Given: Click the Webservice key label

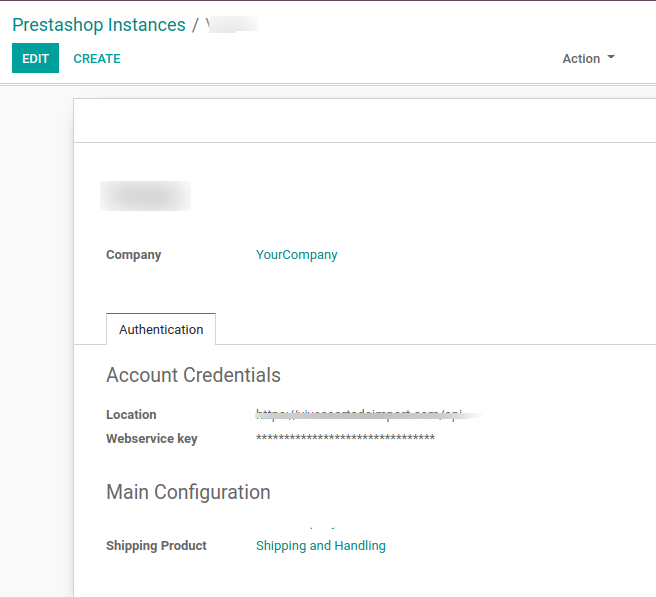Looking at the screenshot, I should (152, 438).
